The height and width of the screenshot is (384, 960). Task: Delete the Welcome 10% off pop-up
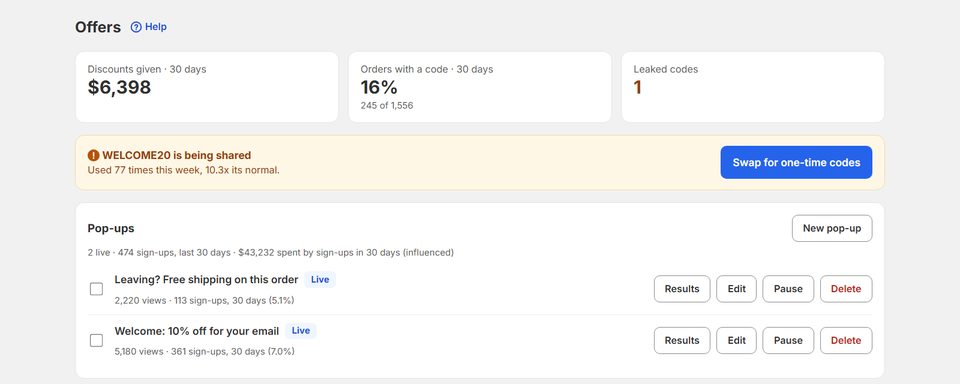(846, 341)
